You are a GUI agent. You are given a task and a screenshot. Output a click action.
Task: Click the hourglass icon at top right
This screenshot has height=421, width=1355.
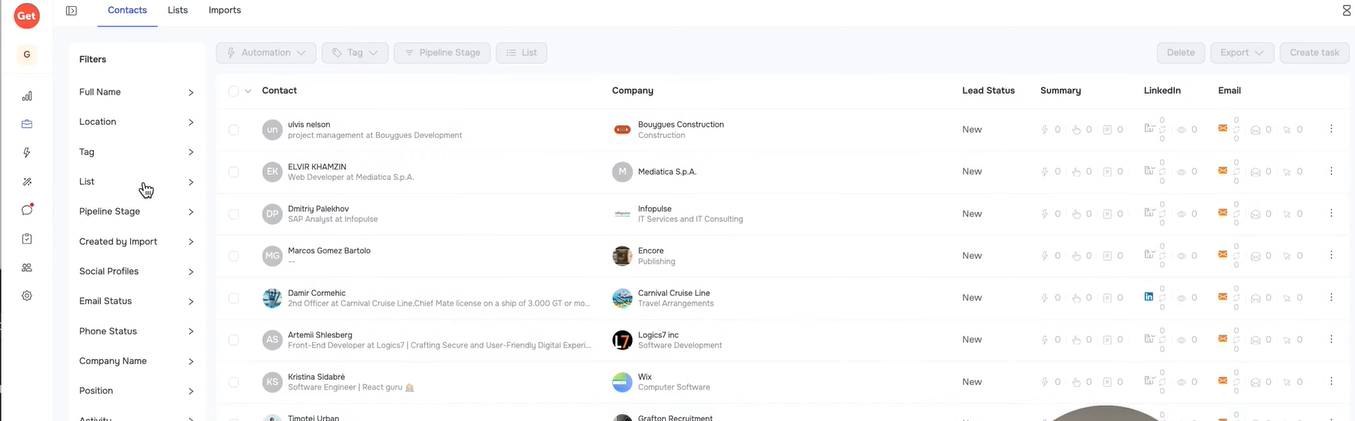[1346, 10]
